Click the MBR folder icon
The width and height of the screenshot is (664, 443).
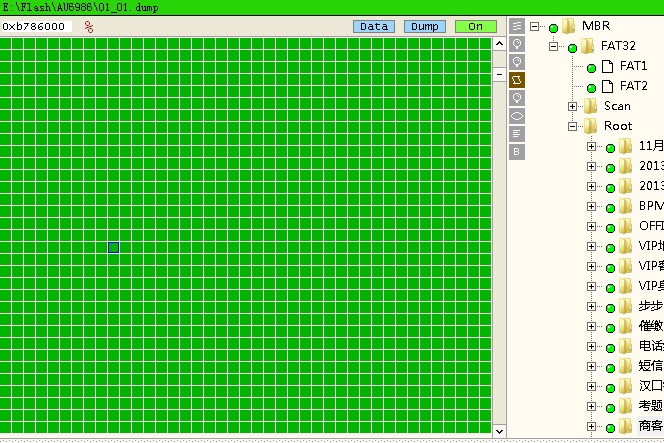coord(568,26)
